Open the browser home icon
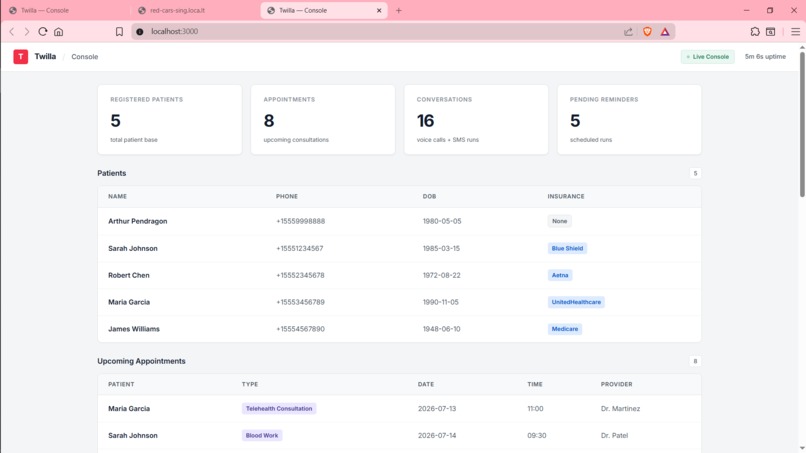806x453 pixels. 59,32
